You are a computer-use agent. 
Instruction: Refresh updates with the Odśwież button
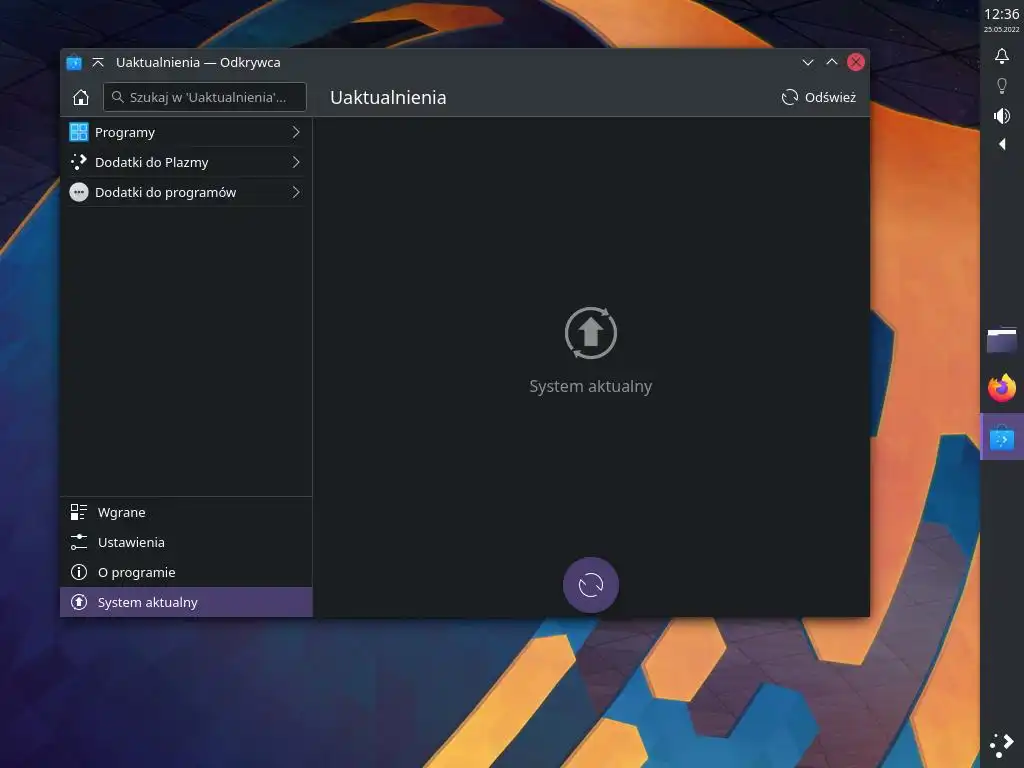point(818,97)
